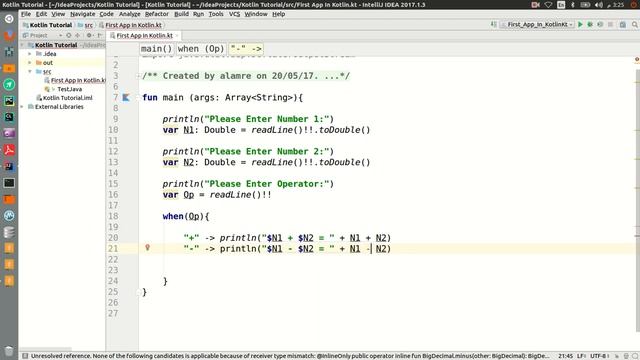
Task: Click the stop process square icon
Action: [x=610, y=24]
